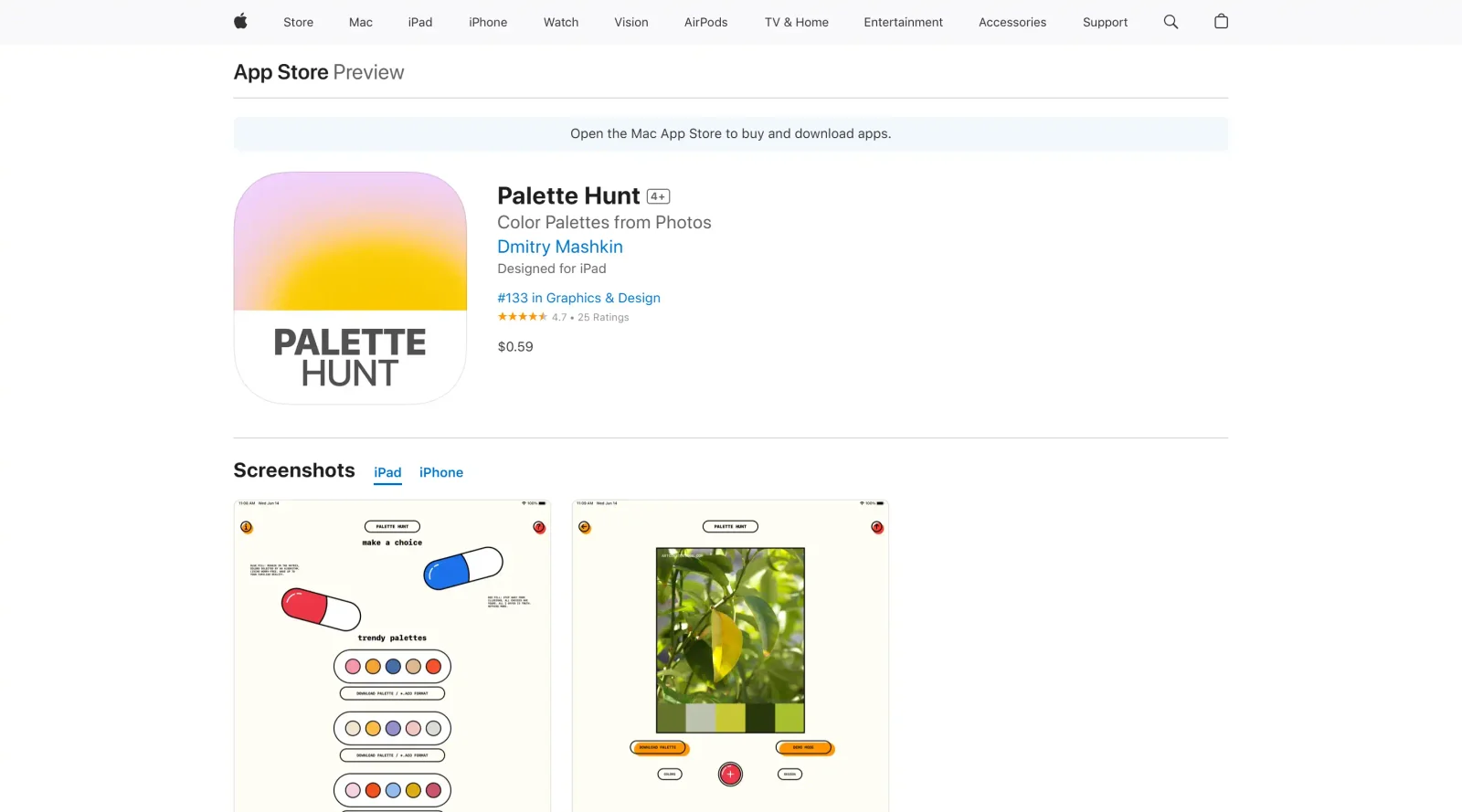Screen dimensions: 1462x812
Task: Click the red plus photo button
Action: click(x=730, y=775)
